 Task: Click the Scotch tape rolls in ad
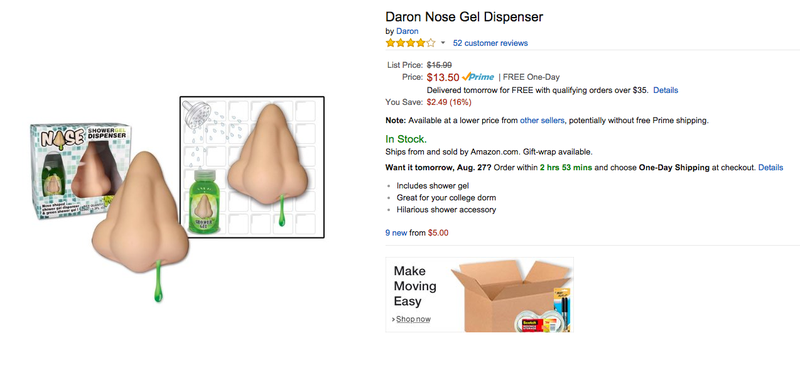pos(536,321)
